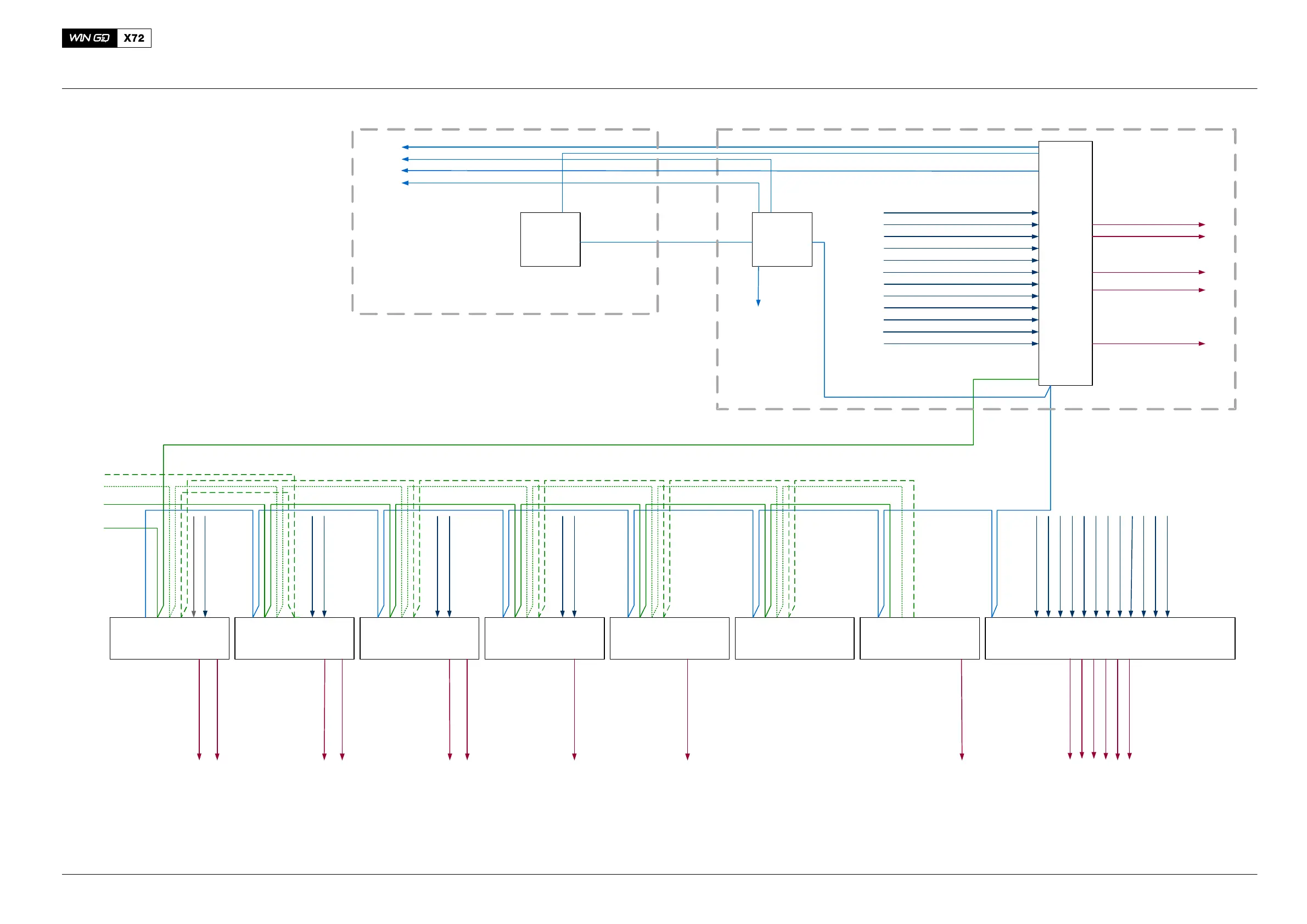1307x924 pixels.
Task: Click crimson arrowhead below the fifth bottom box
Action: click(x=688, y=756)
